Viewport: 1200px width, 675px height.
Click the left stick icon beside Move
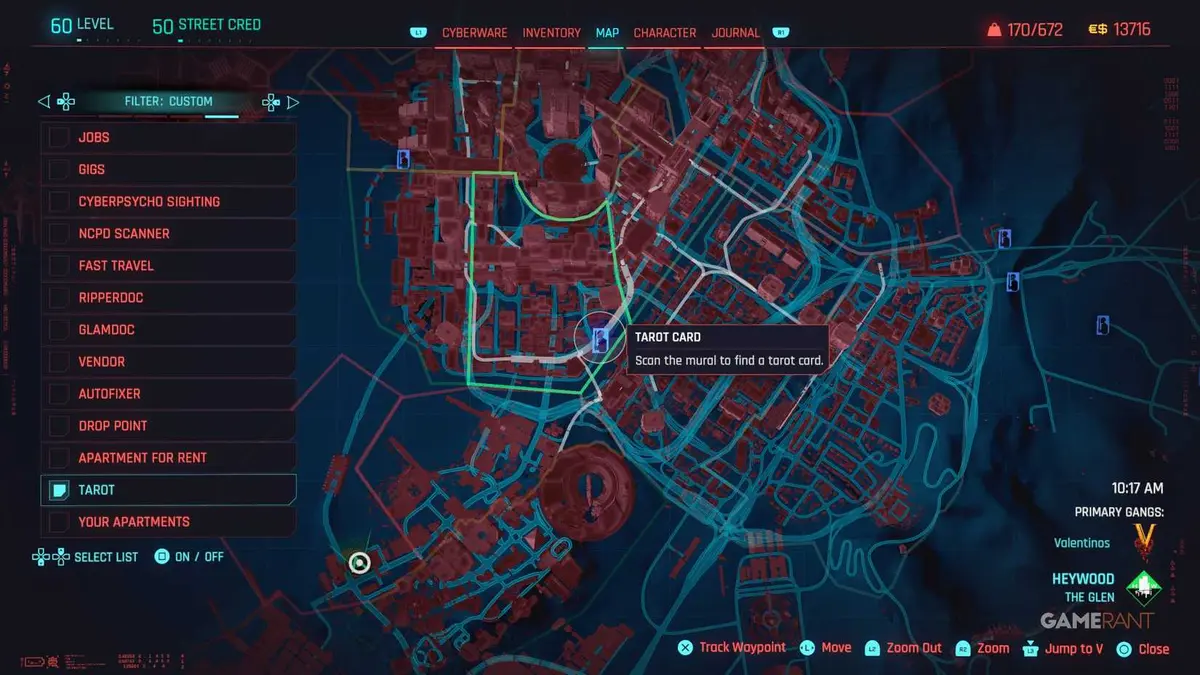click(807, 648)
